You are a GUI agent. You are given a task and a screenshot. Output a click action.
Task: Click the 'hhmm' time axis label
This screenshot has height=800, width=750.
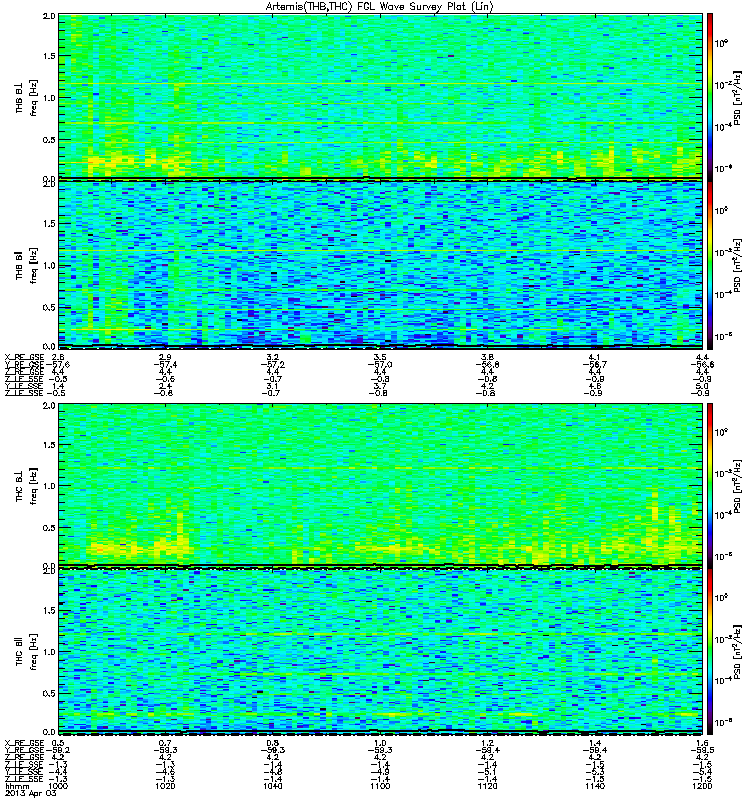tap(17, 786)
